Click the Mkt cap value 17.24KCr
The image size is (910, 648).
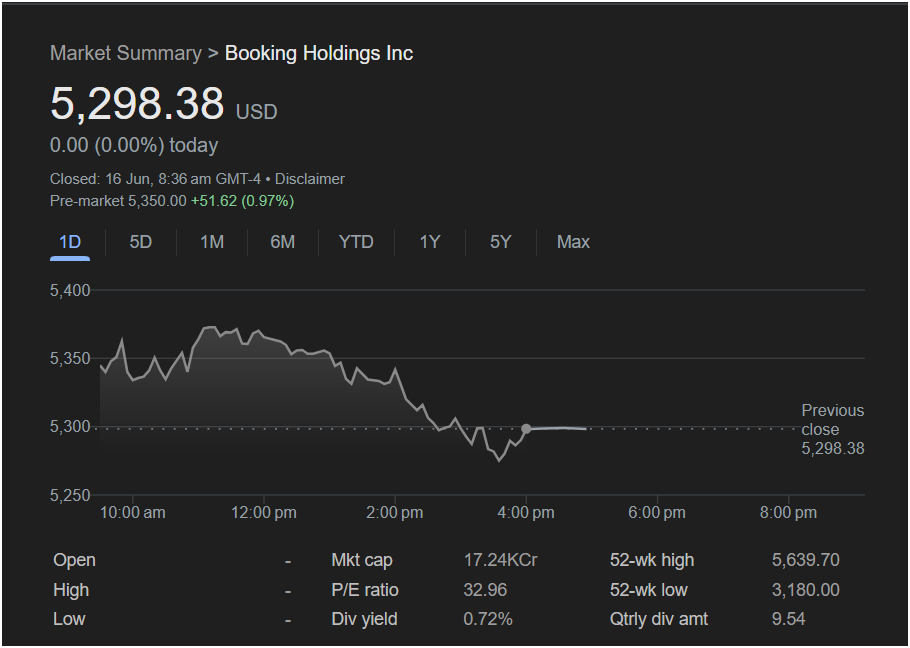click(500, 560)
